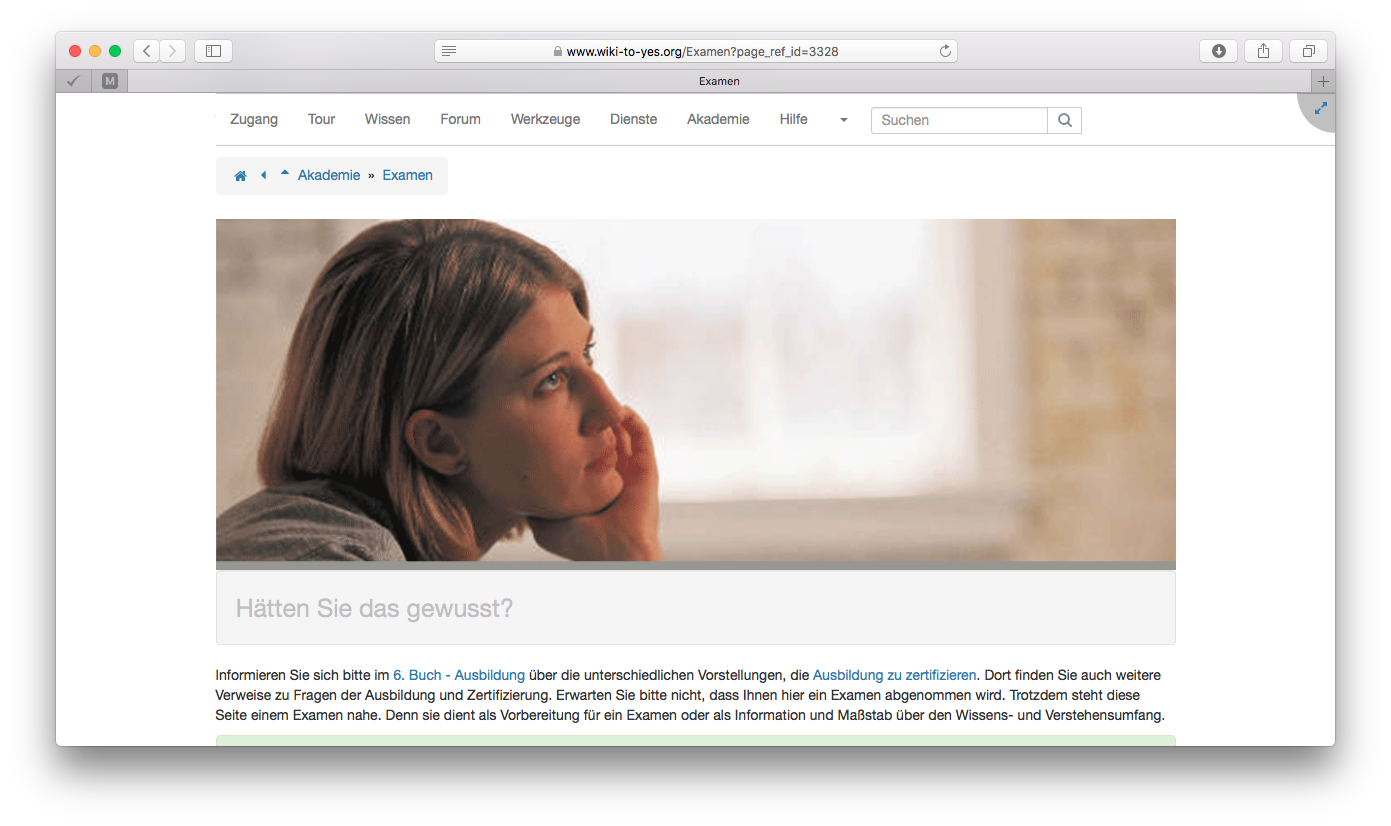Click the reload page icon
This screenshot has width=1391, height=826.
[944, 51]
